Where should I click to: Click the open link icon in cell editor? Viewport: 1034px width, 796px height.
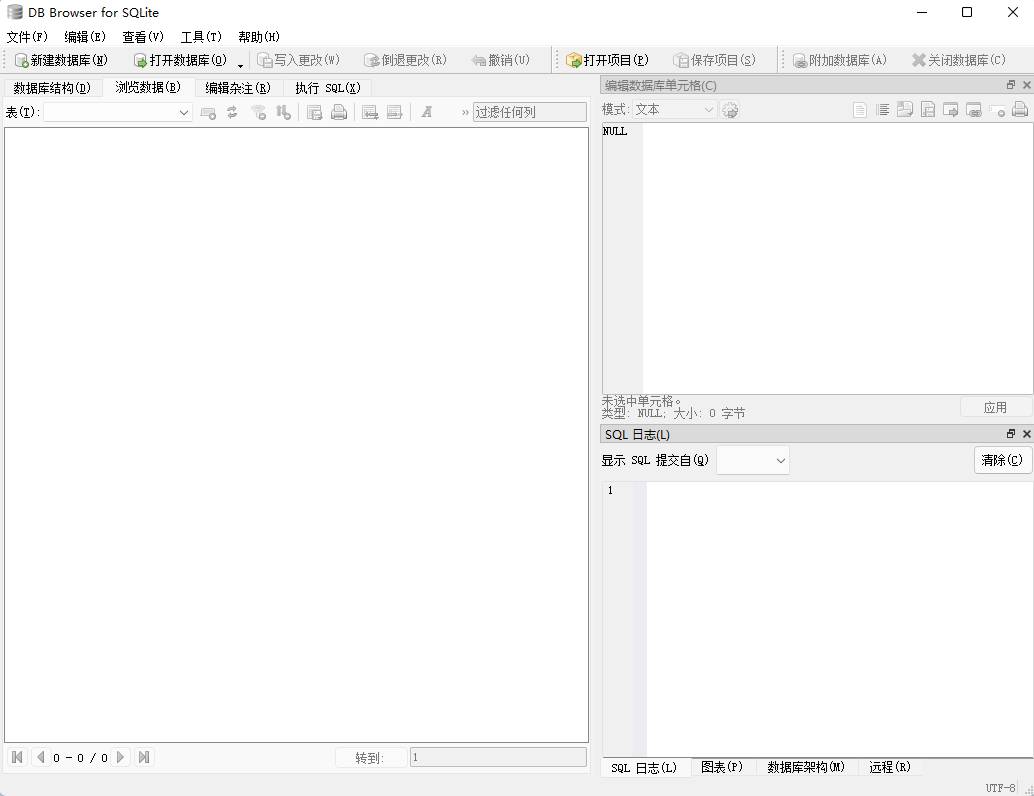click(x=974, y=109)
